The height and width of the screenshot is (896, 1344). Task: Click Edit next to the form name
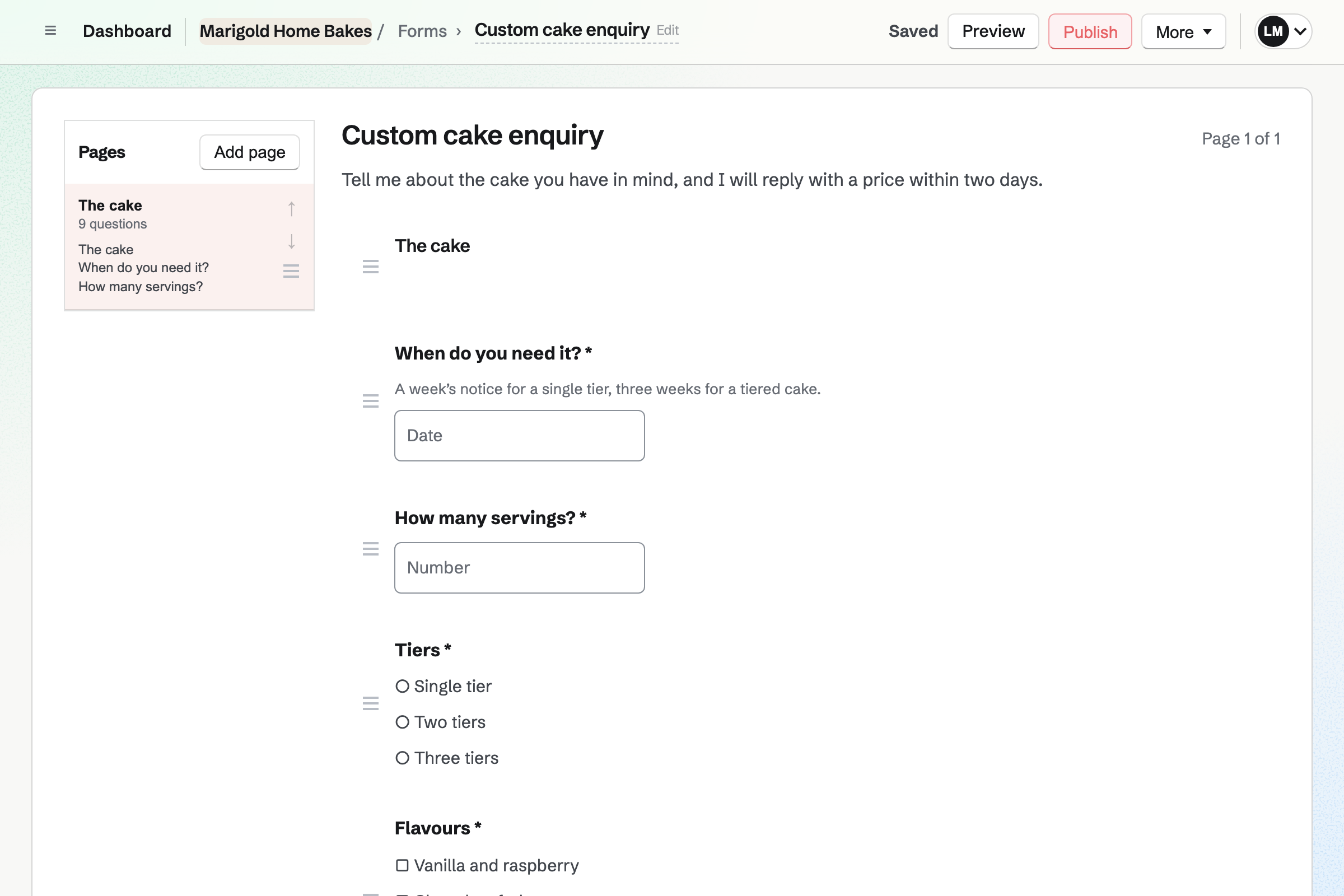(668, 30)
